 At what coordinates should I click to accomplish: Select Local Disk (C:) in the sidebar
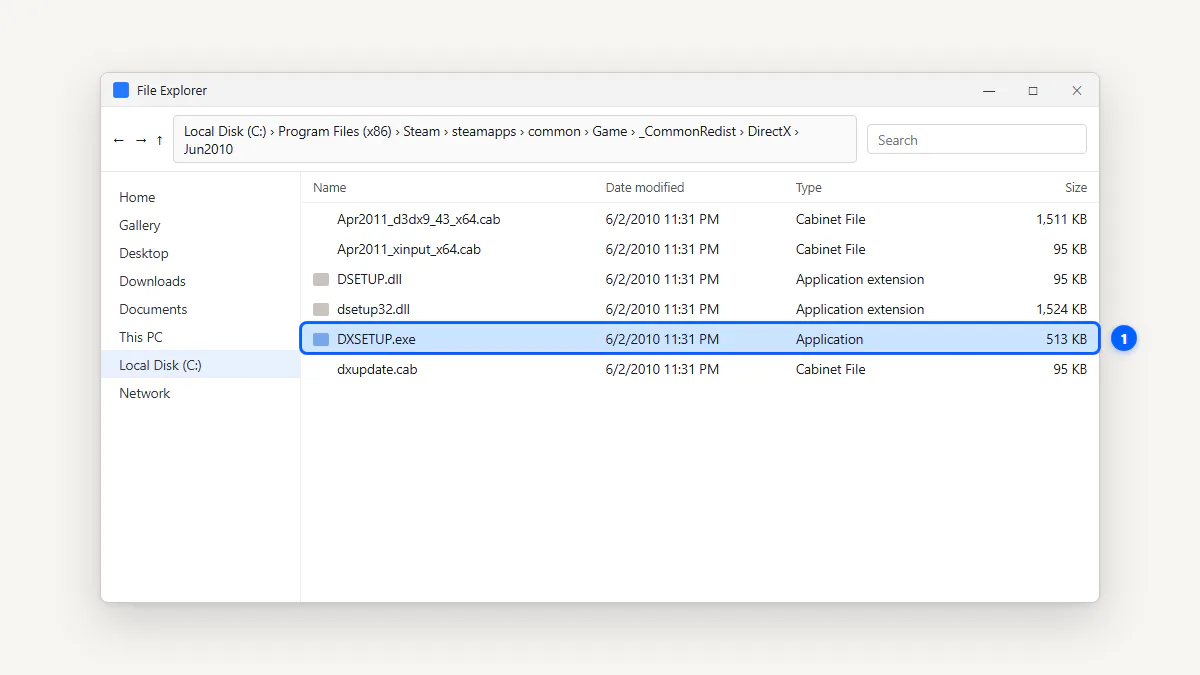pyautogui.click(x=200, y=365)
